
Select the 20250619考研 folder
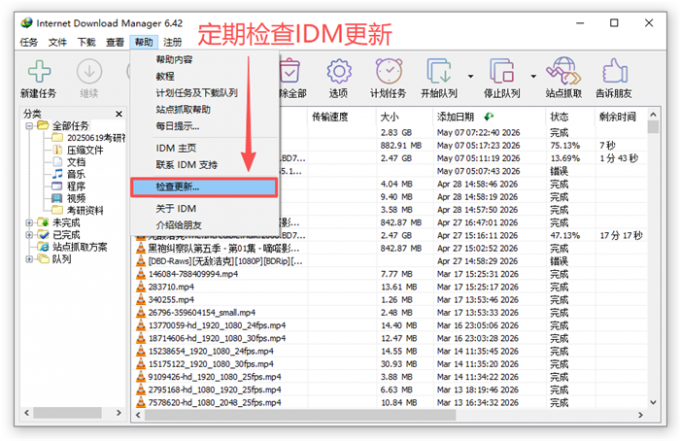(88, 138)
